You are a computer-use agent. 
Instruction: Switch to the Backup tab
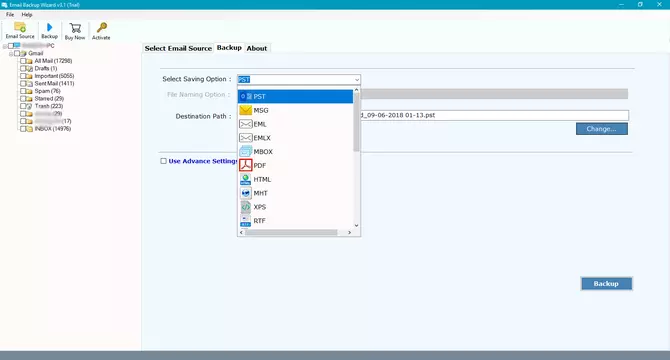coord(229,47)
